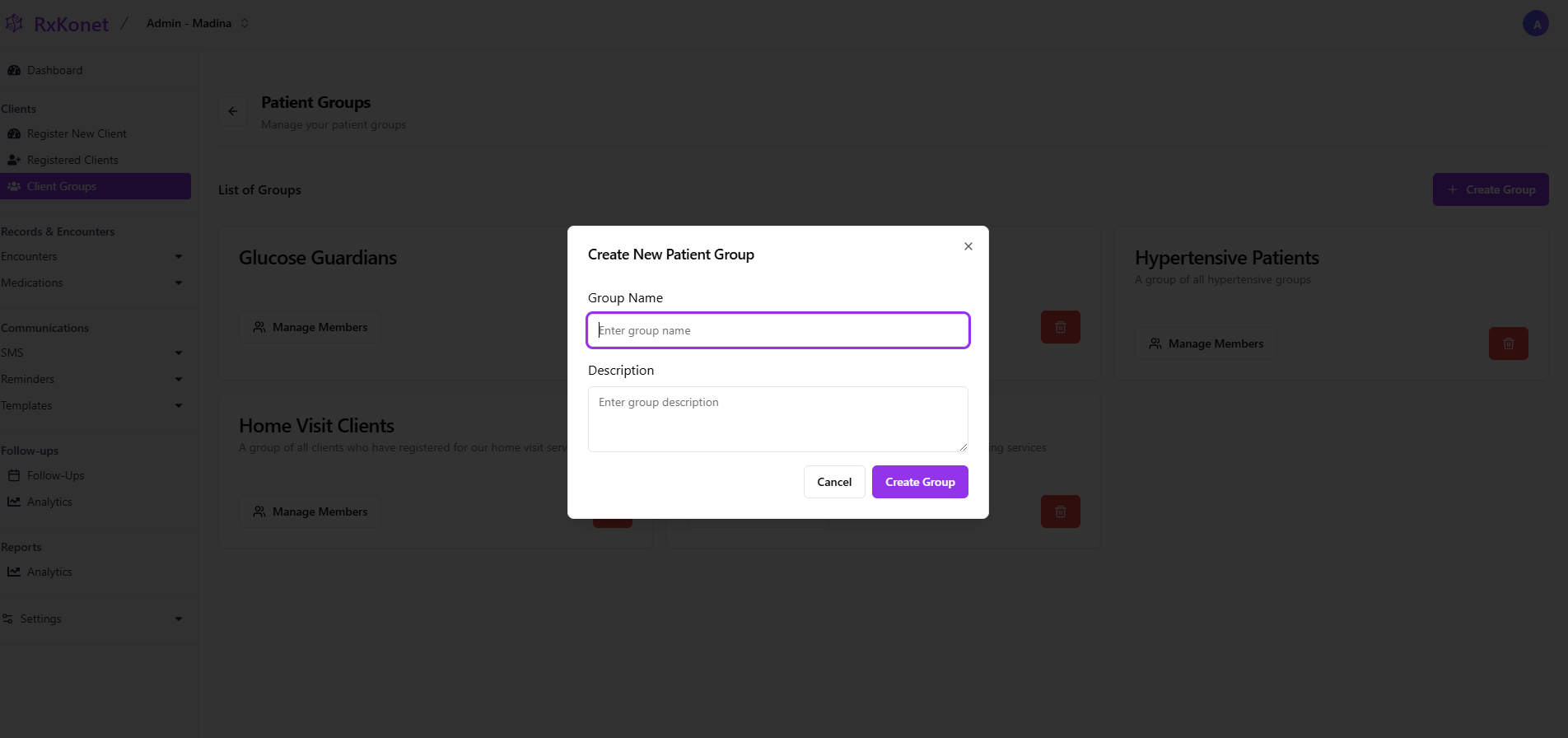Focus the Group Name input field
Screen dimensions: 1568x738
click(778, 330)
